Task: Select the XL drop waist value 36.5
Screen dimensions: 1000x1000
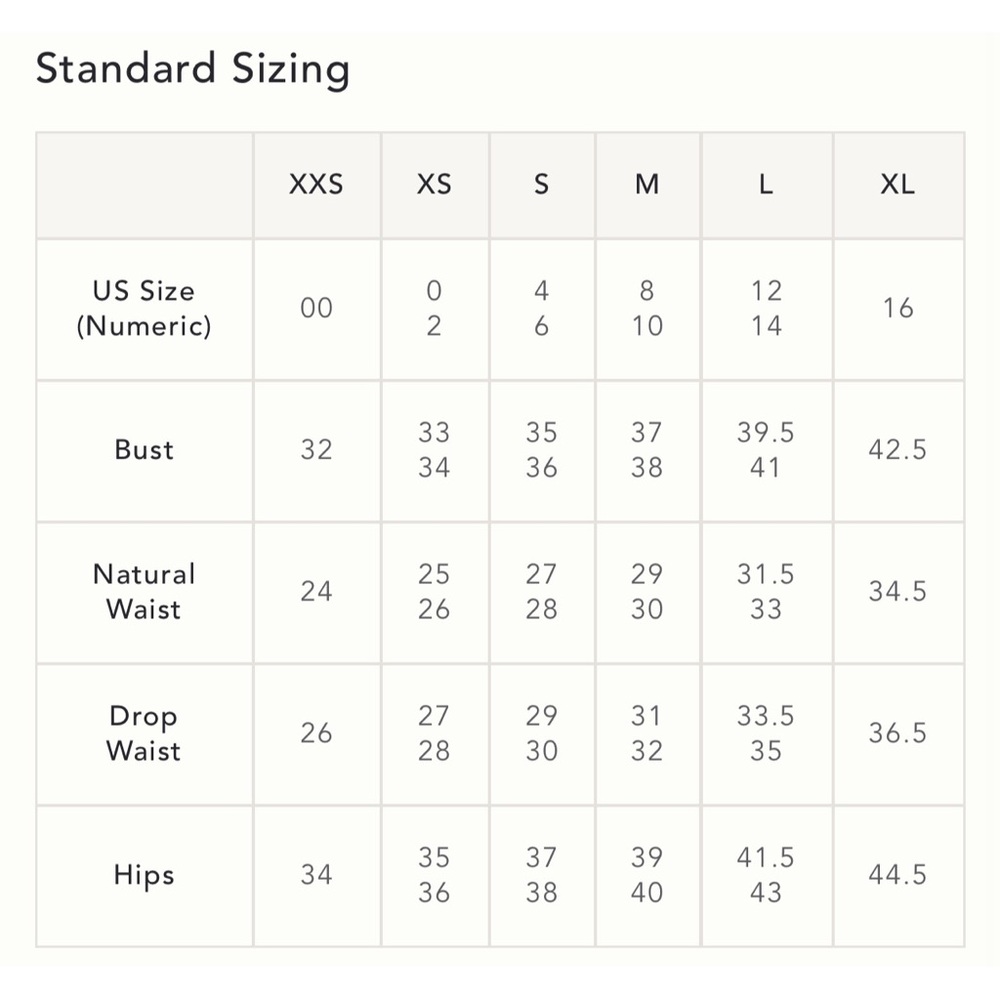Action: 898,733
